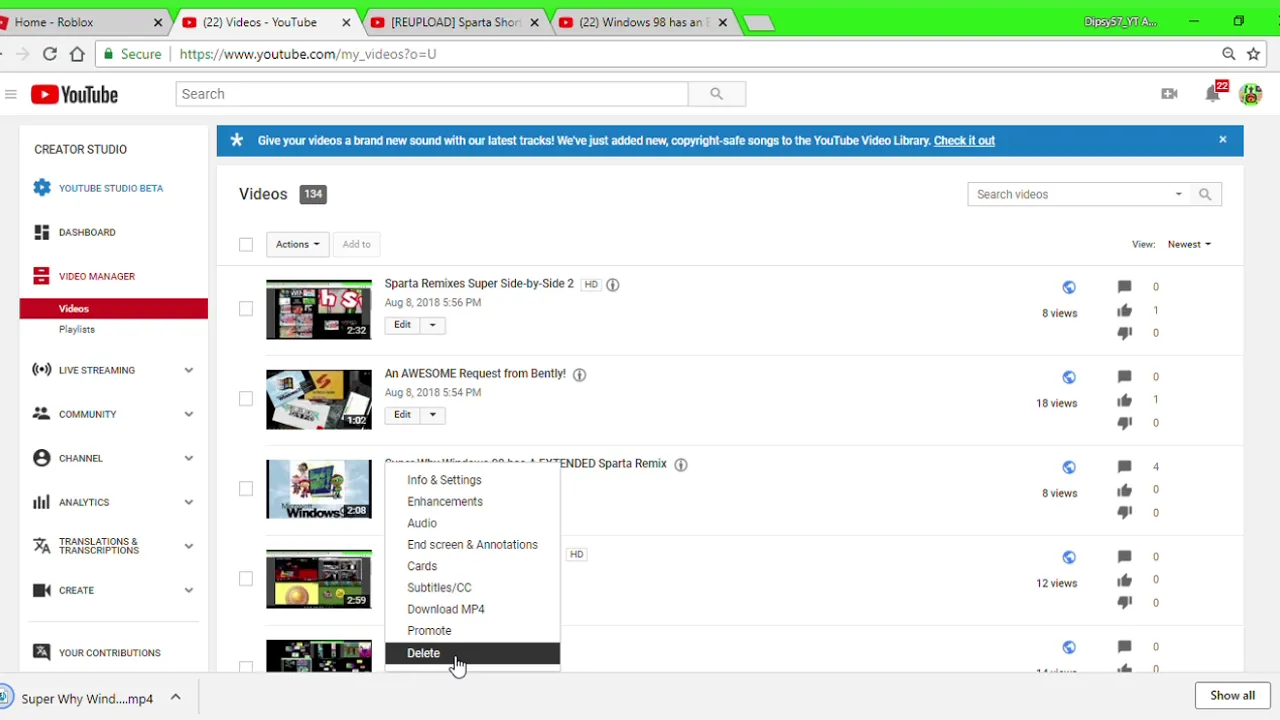Click the Dashboard icon in sidebar
Screen dimensions: 1280x720
(41, 232)
